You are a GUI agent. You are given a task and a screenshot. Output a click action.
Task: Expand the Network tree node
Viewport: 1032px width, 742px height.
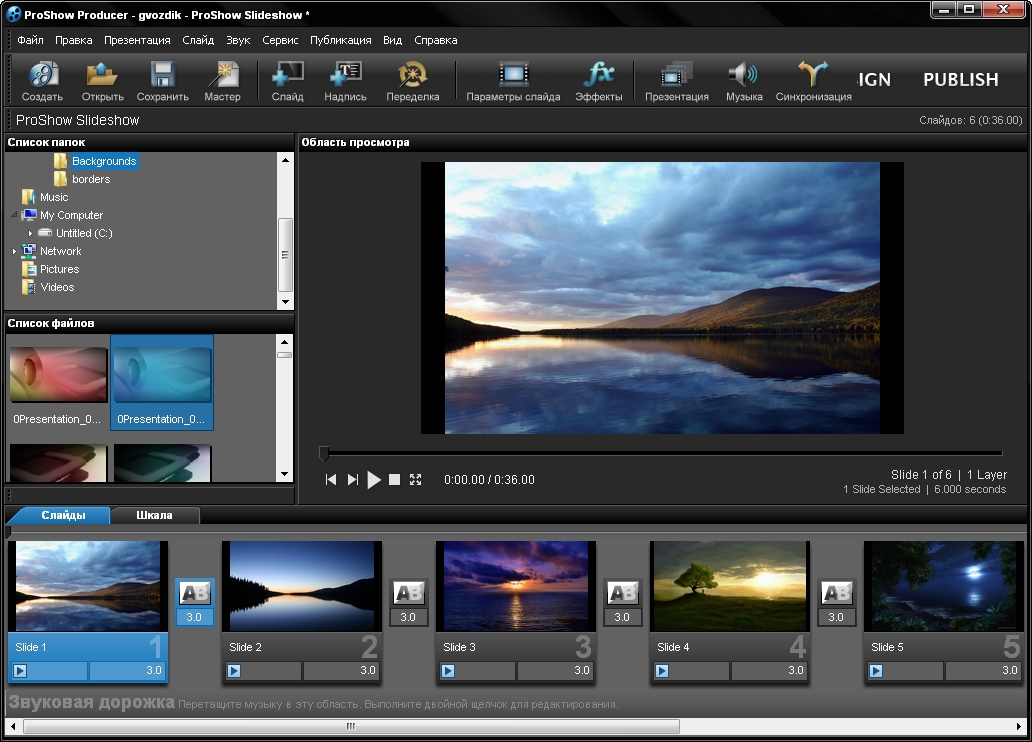(14, 251)
